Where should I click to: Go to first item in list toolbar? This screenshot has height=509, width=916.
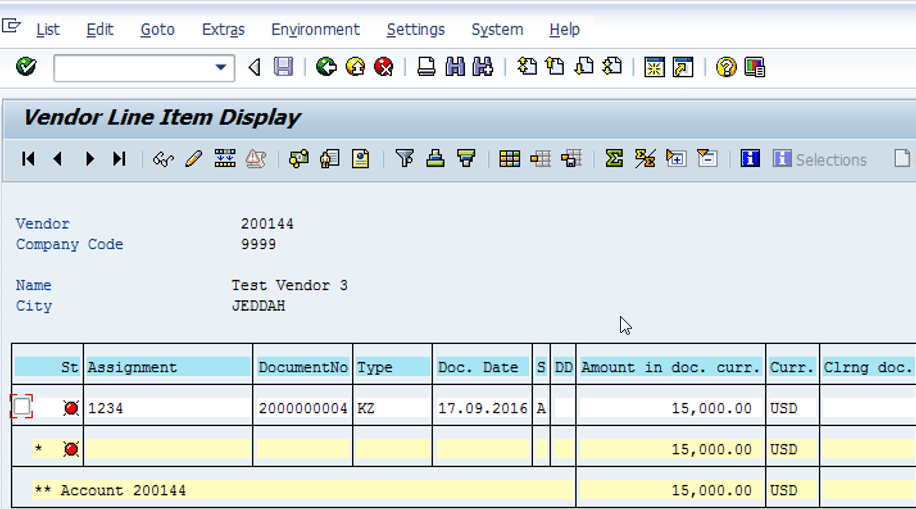(27, 159)
